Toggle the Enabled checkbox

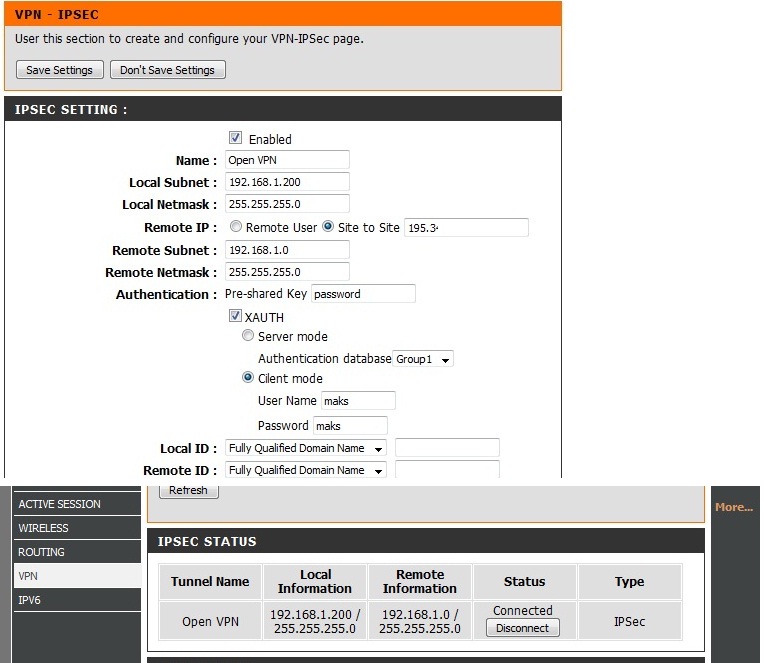[236, 139]
